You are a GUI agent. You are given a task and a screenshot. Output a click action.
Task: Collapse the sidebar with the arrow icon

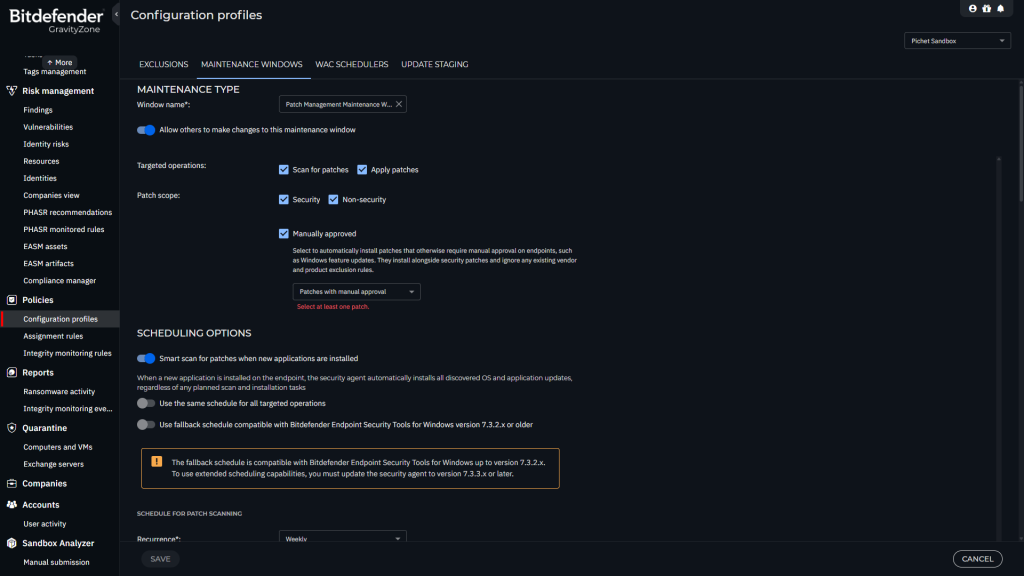coord(116,14)
